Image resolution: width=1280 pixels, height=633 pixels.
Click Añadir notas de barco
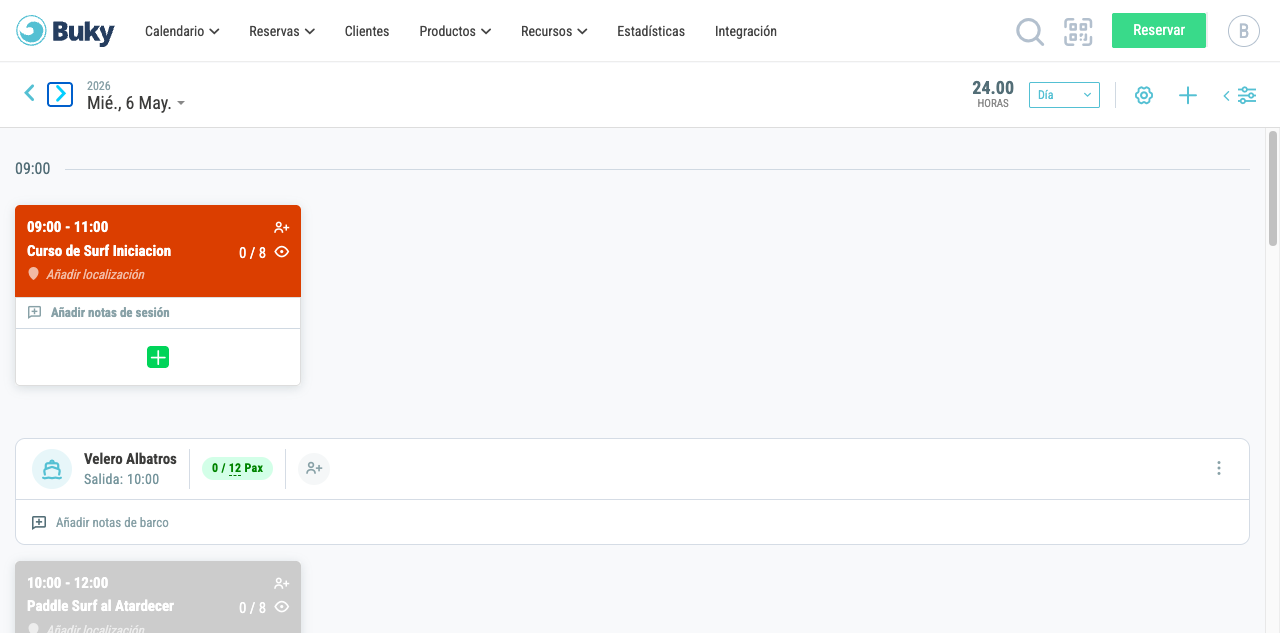coord(112,522)
